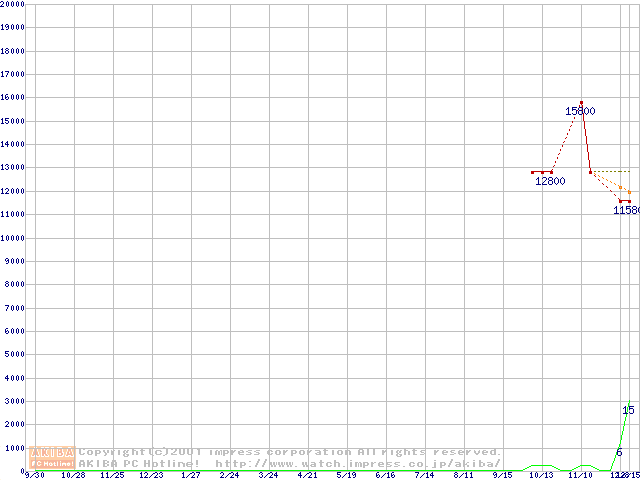Screen dimensions: 640x480
Task: Click the 12800 price label
Action: (x=550, y=181)
